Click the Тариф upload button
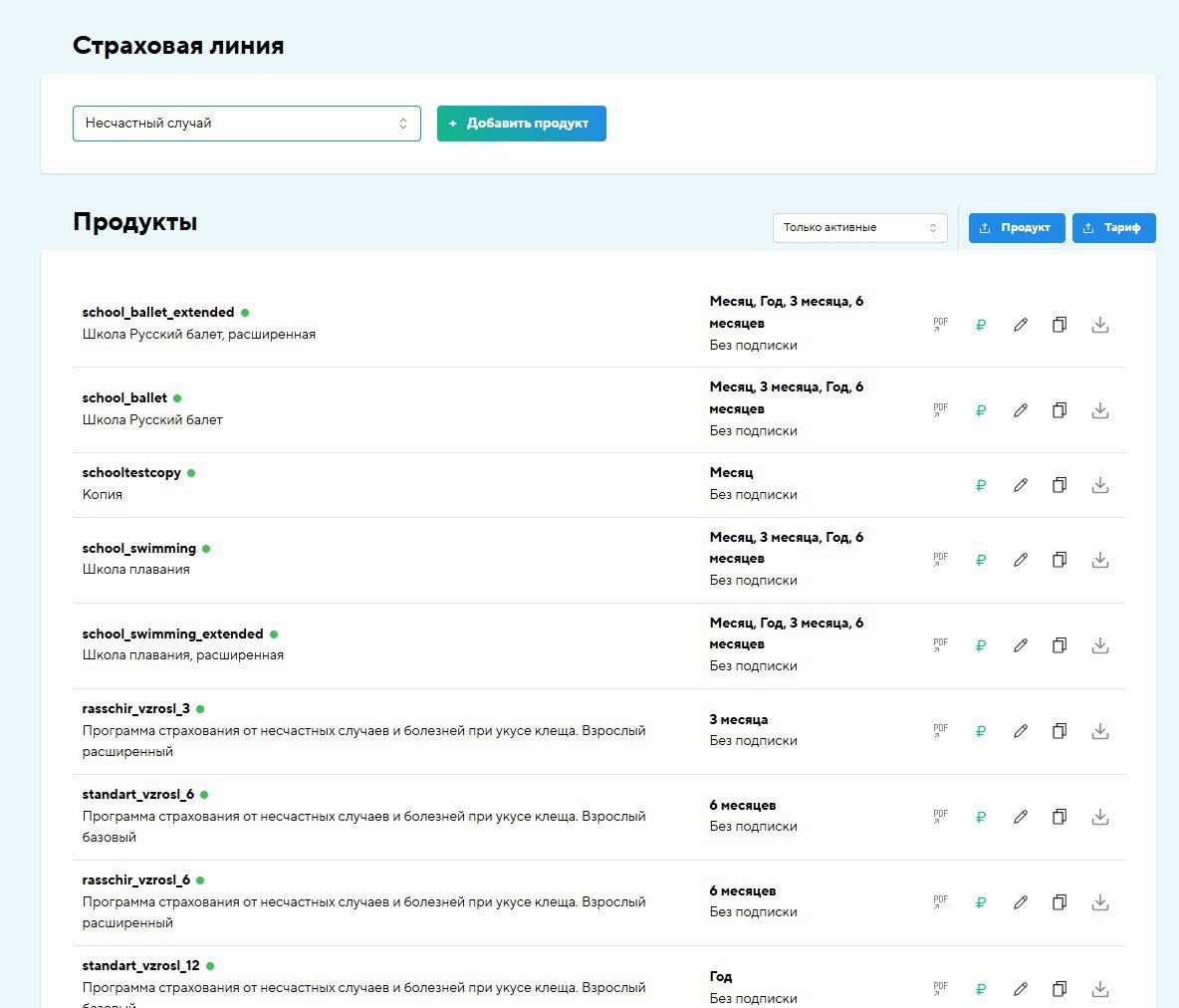Viewport: 1179px width, 1008px height. 1113,227
